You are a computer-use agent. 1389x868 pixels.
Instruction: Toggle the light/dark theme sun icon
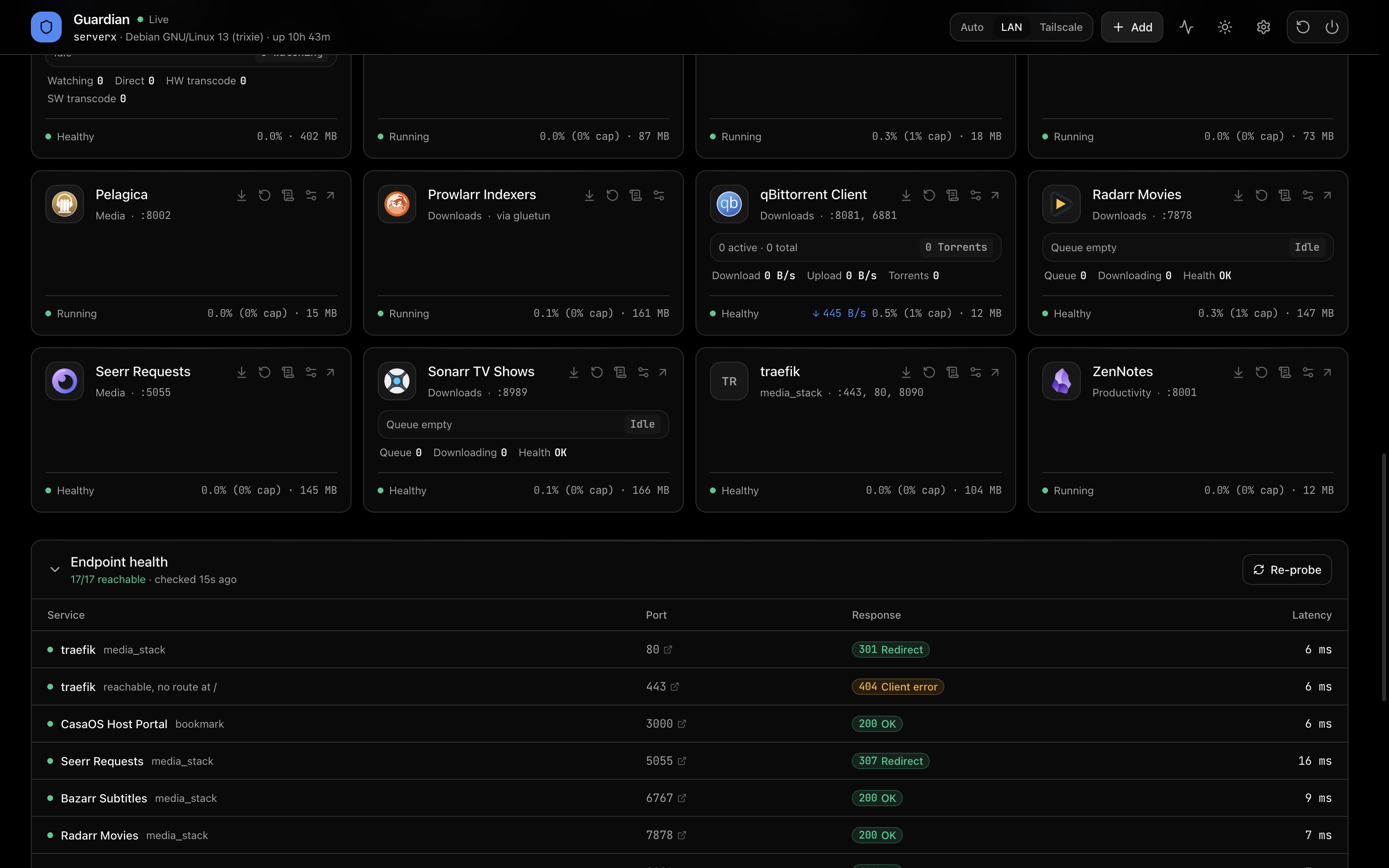tap(1225, 27)
